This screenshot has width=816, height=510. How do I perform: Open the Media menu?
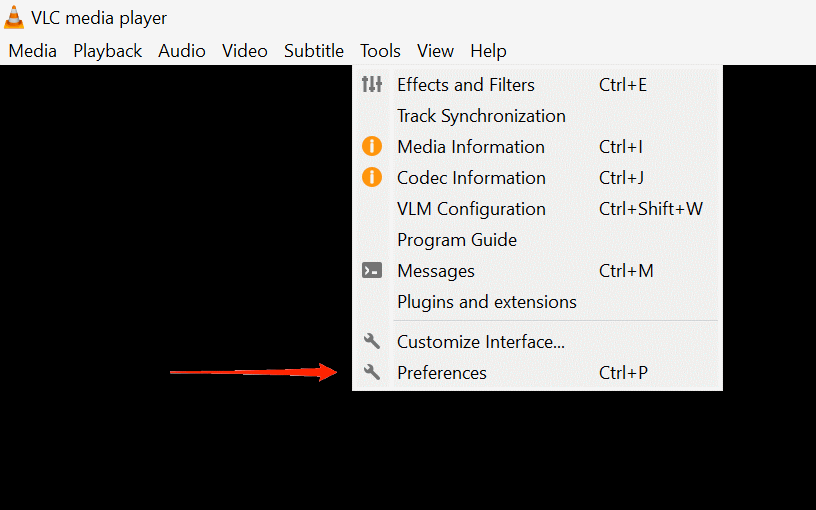pyautogui.click(x=33, y=51)
